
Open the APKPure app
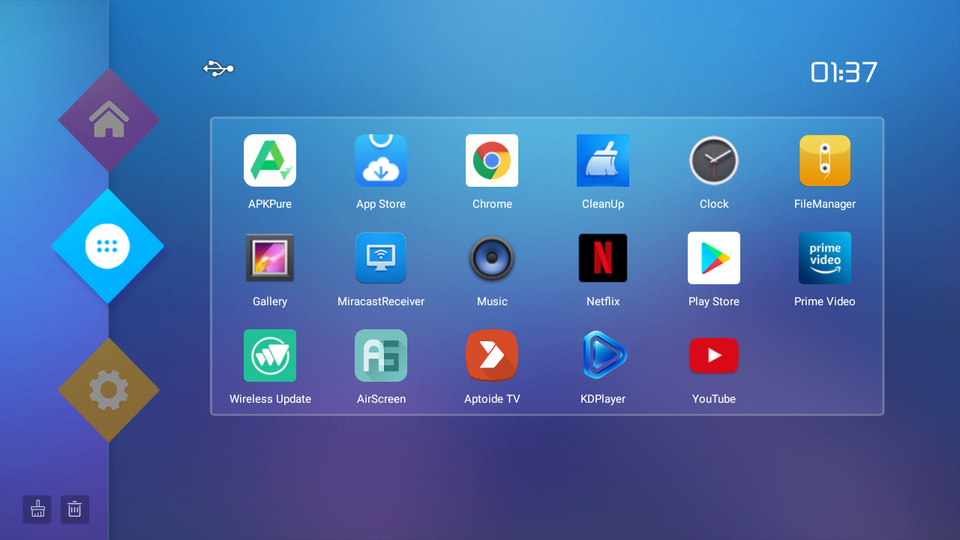[269, 160]
